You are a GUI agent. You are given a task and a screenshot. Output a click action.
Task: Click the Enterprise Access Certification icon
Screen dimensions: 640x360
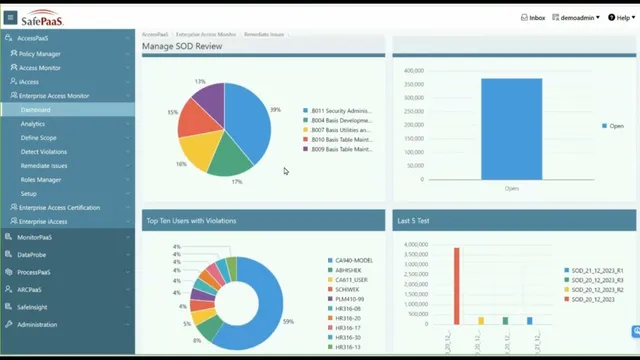pyautogui.click(x=14, y=207)
